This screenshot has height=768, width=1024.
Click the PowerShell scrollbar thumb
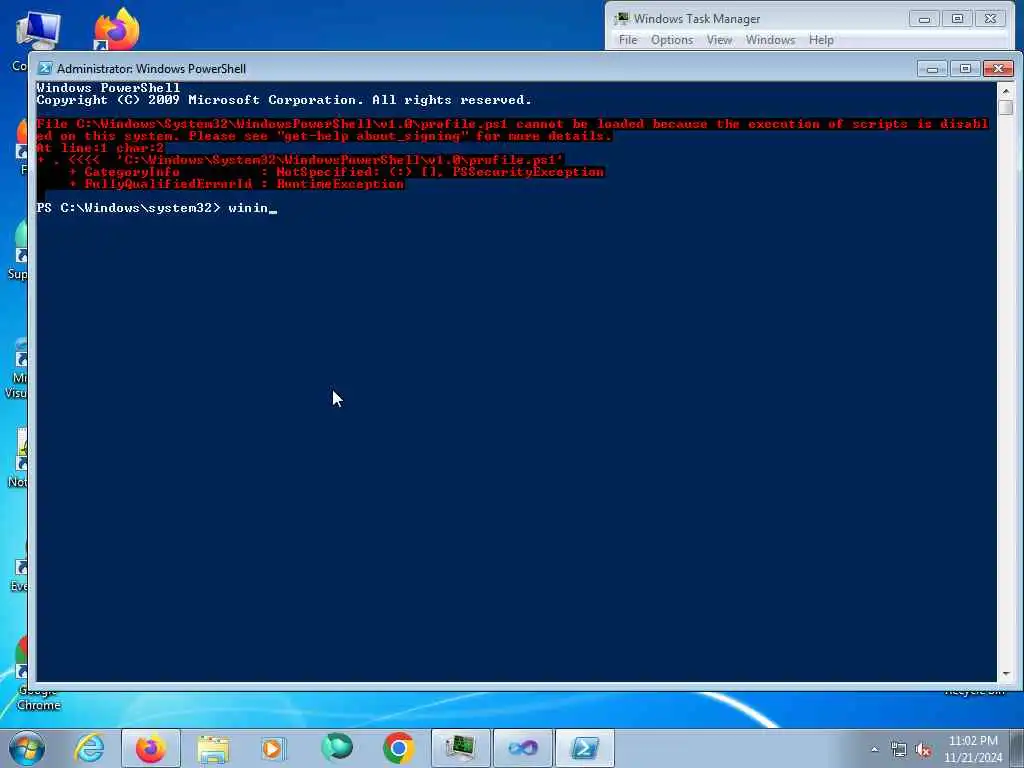[1006, 107]
